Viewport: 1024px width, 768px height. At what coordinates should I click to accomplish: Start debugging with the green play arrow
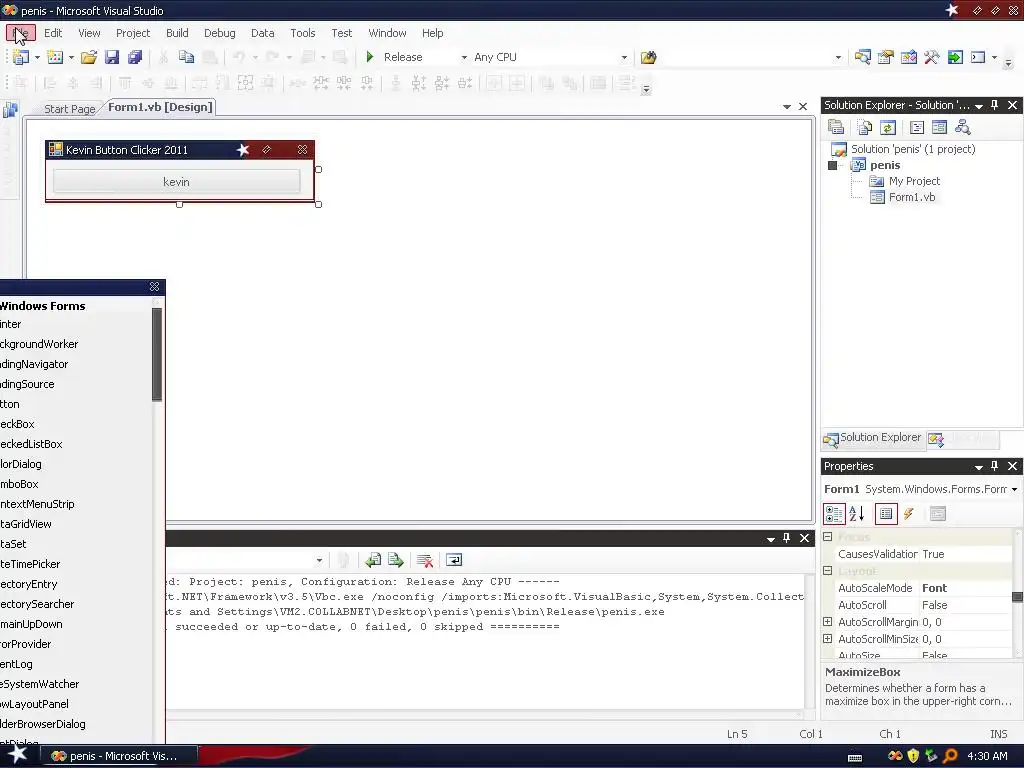pyautogui.click(x=370, y=57)
